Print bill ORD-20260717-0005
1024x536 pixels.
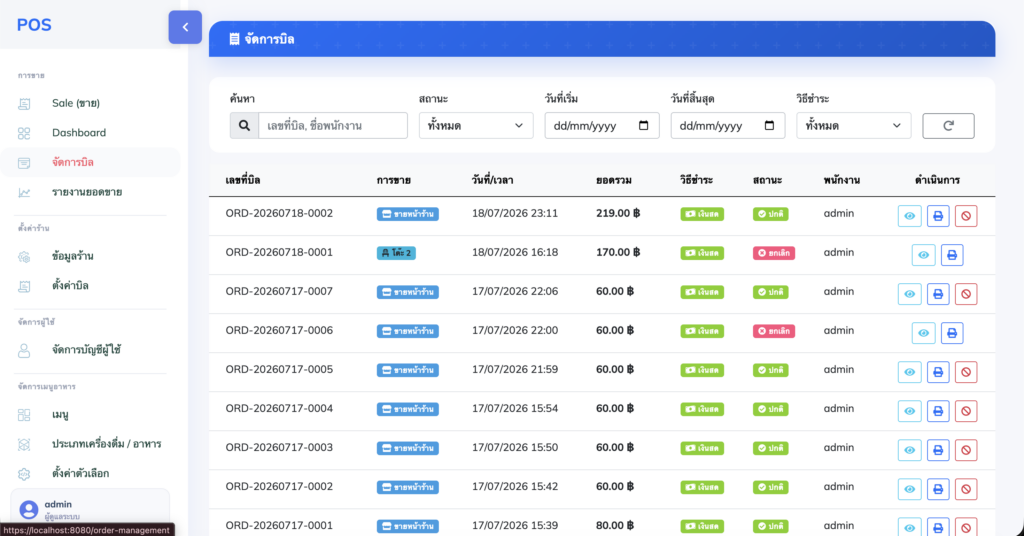pos(938,372)
